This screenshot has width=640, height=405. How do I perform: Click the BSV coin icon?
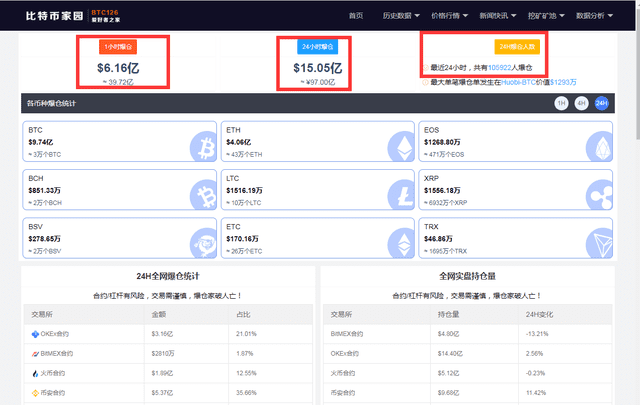pyautogui.click(x=203, y=243)
